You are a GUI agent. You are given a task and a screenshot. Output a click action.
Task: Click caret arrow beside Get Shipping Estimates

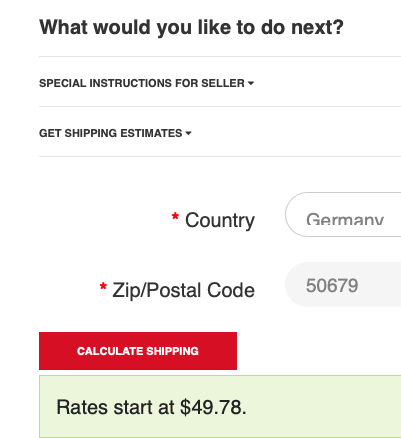tap(188, 133)
